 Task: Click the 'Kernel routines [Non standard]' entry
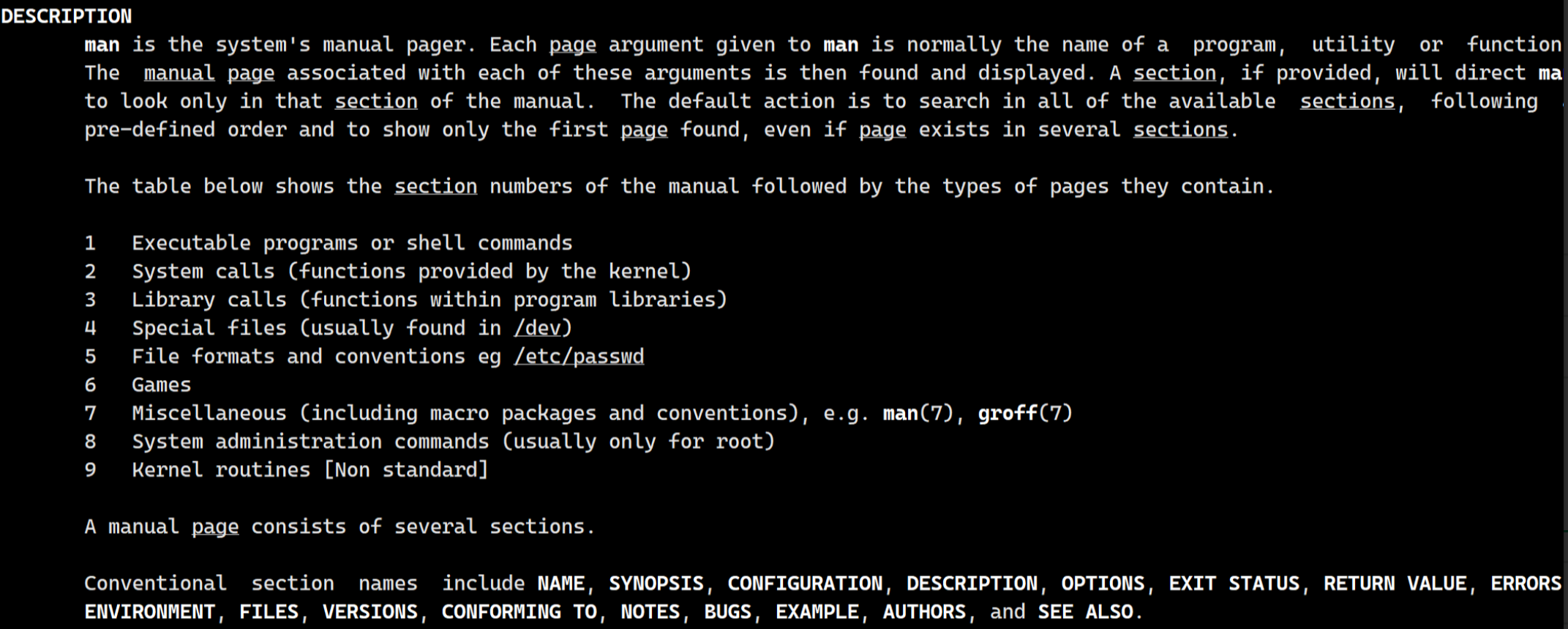point(310,470)
